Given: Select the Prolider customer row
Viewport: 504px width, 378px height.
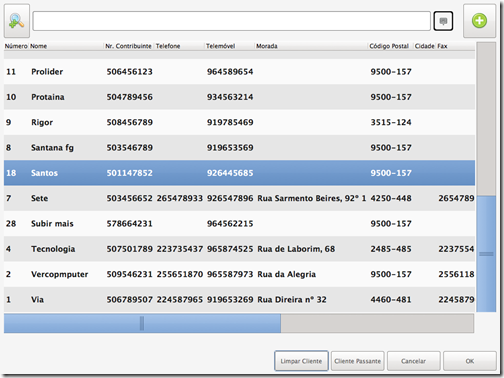Looking at the screenshot, I should click(x=239, y=72).
